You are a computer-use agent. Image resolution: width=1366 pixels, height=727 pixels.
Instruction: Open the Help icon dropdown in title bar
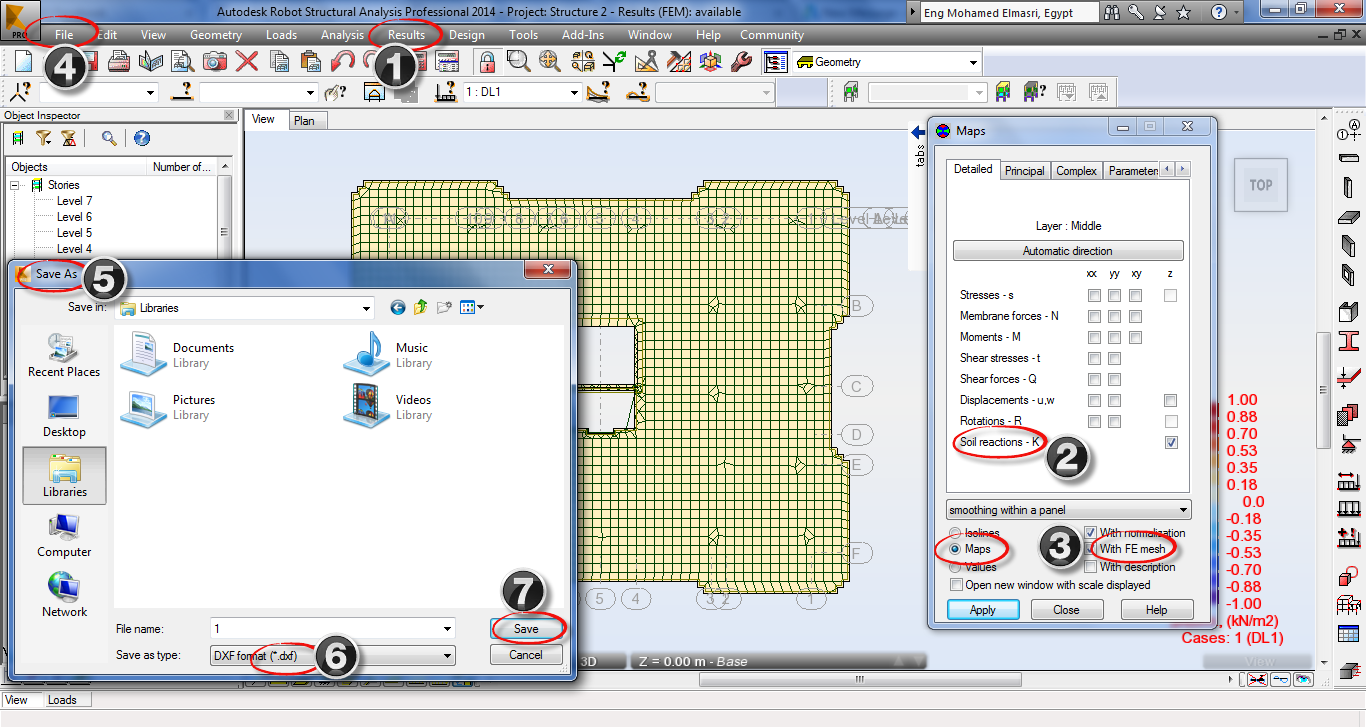point(1238,12)
